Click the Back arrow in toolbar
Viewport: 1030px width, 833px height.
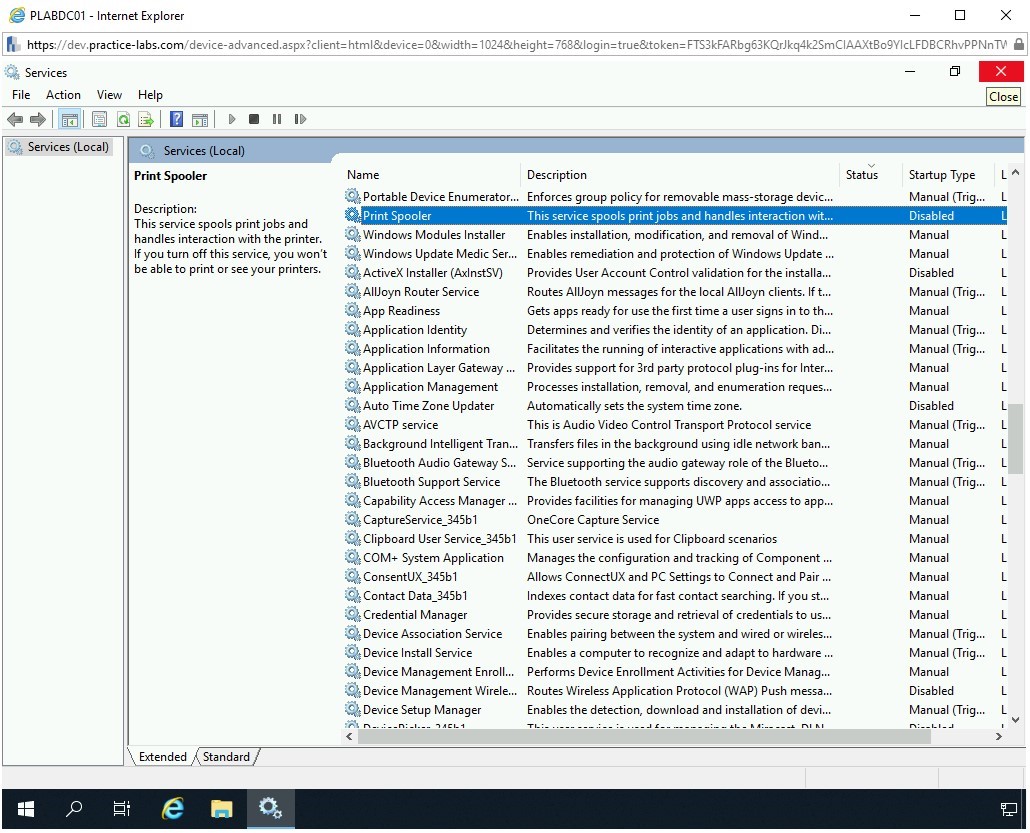[15, 119]
